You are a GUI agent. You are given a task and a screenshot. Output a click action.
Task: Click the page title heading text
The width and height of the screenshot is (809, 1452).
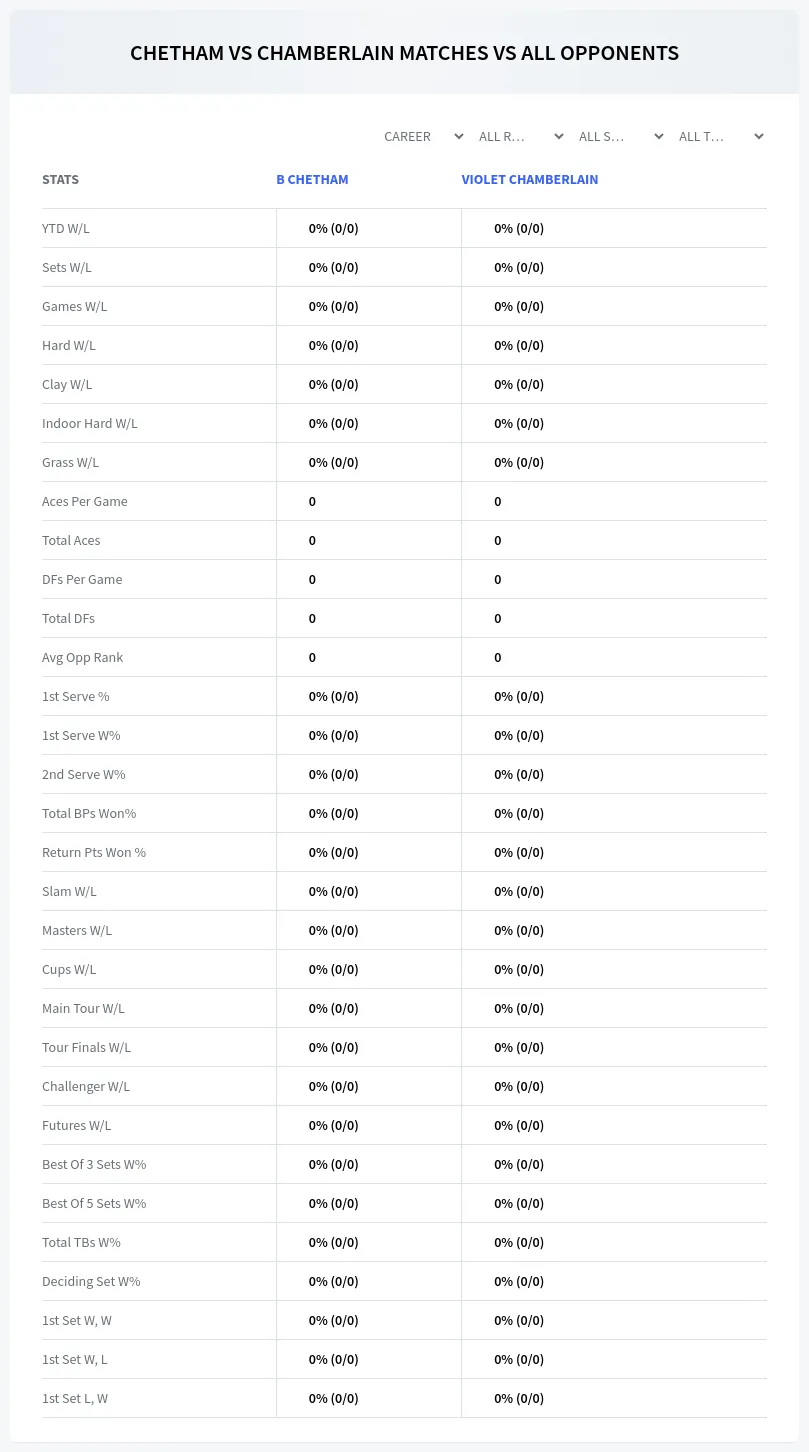[404, 53]
